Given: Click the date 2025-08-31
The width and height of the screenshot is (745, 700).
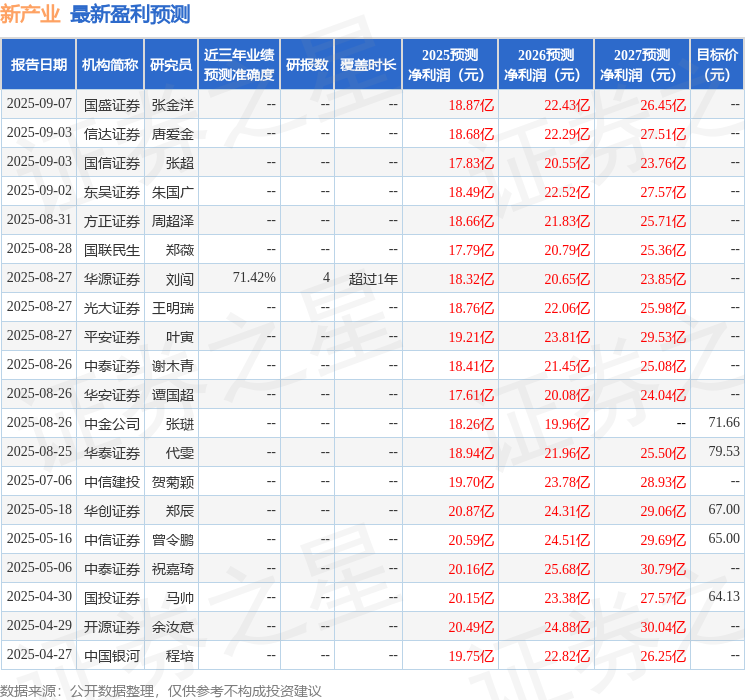Looking at the screenshot, I should click(39, 219).
